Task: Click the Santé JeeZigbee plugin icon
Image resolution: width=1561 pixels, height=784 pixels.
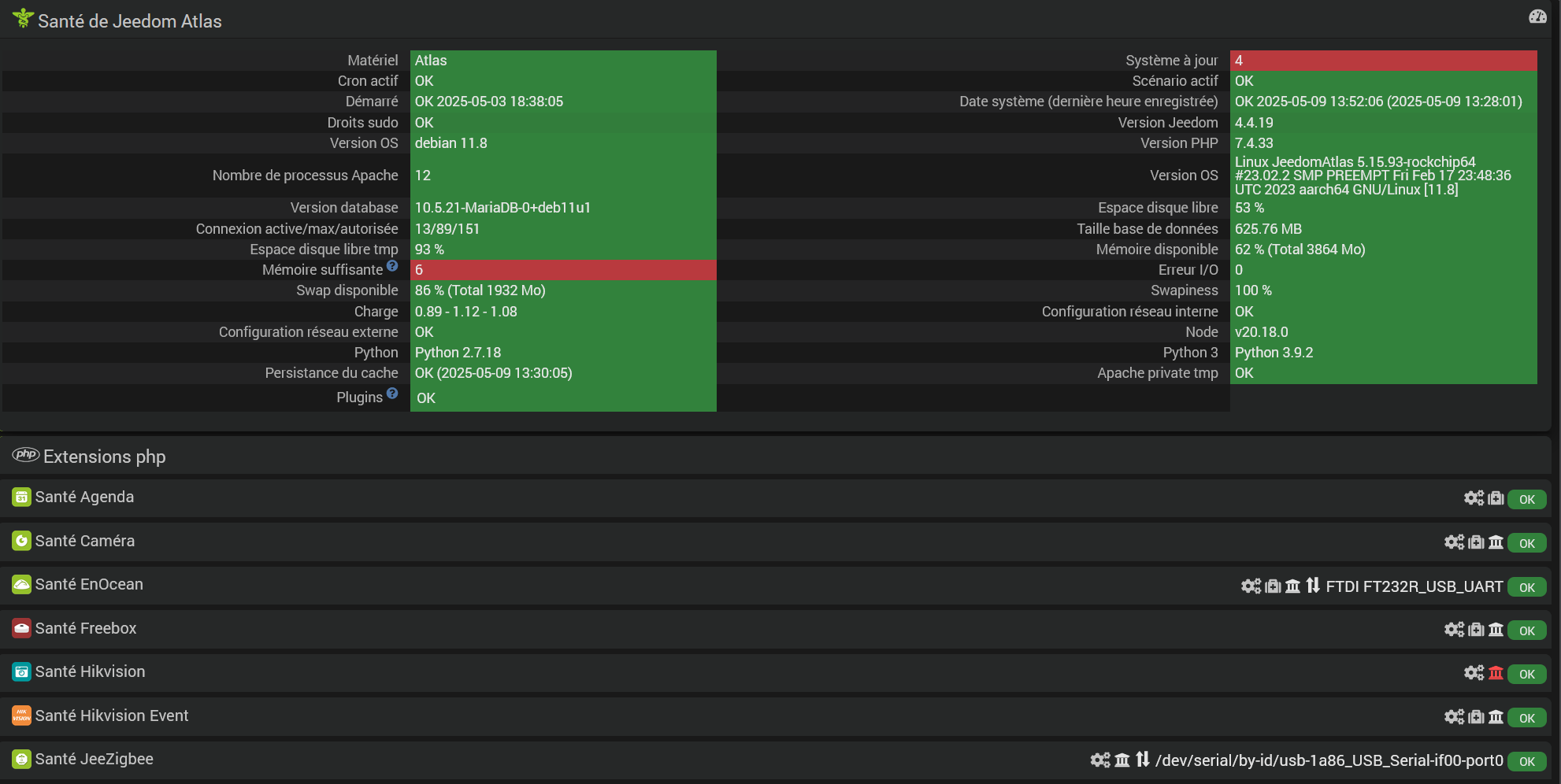Action: (x=21, y=759)
